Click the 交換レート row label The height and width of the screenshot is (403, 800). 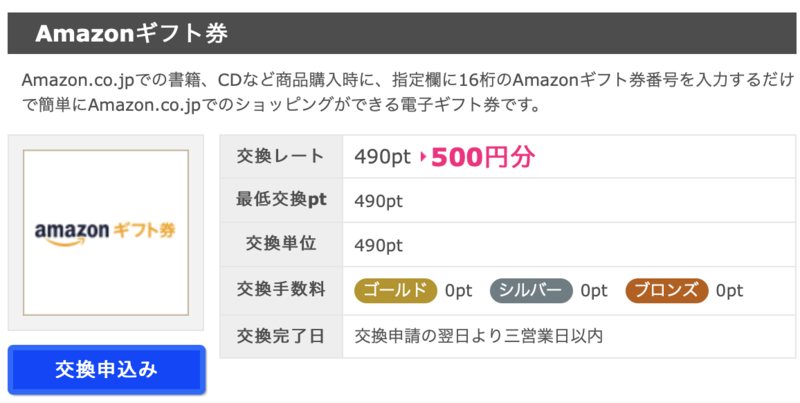click(281, 156)
